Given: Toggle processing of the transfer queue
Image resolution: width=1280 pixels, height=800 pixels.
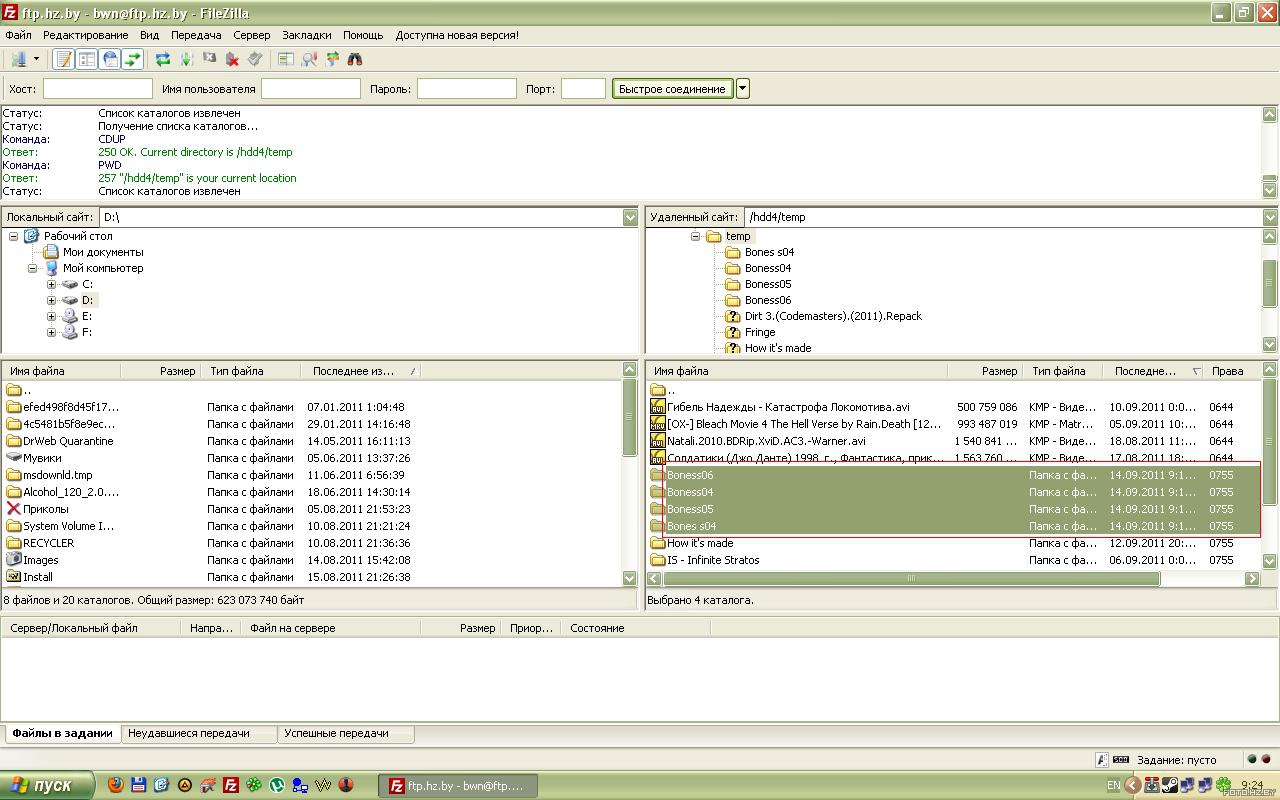Looking at the screenshot, I should [186, 59].
